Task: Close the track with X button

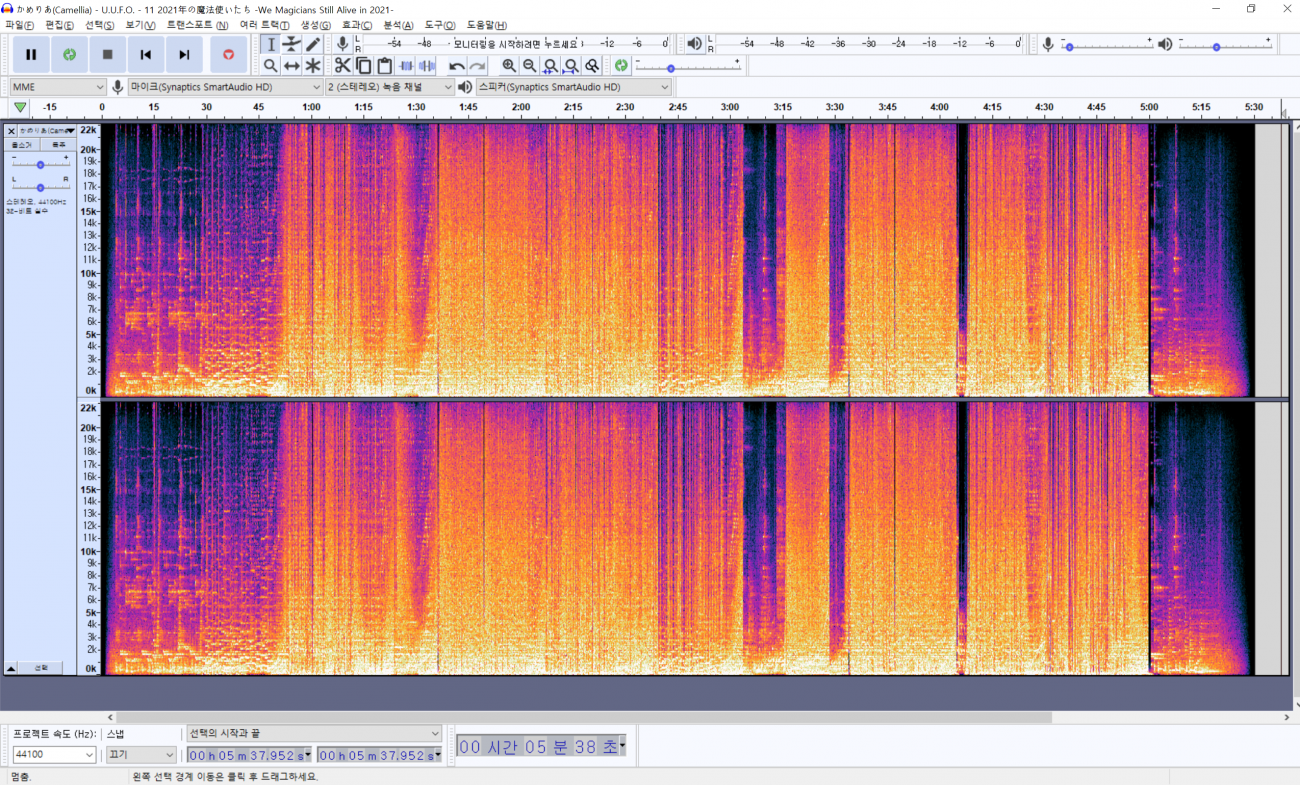Action: point(11,131)
